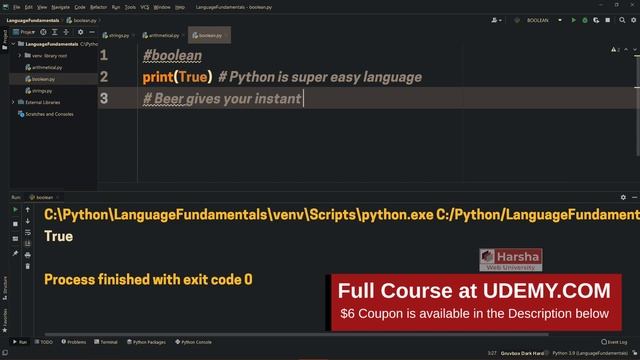Open Search Everywhere magnifier icon
This screenshot has height=360, width=640.
[x=622, y=20]
